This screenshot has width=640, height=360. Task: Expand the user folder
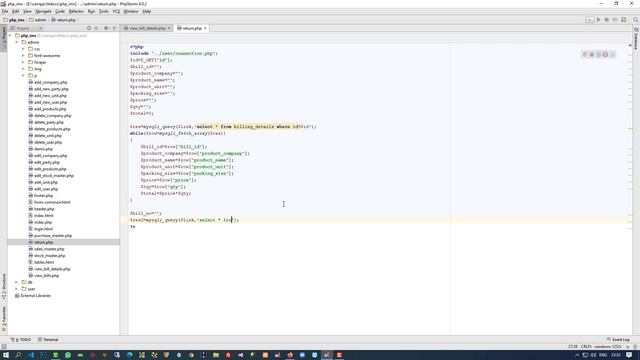[x=17, y=289]
